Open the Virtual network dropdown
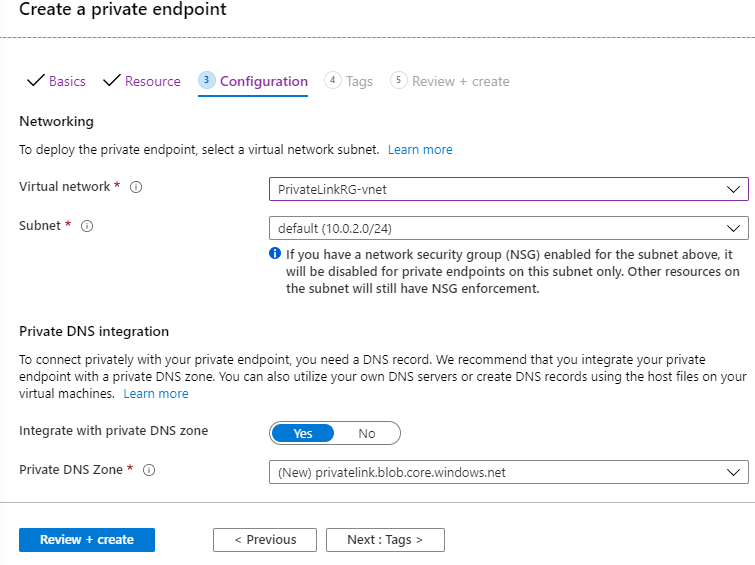The width and height of the screenshot is (755, 565). tap(508, 189)
